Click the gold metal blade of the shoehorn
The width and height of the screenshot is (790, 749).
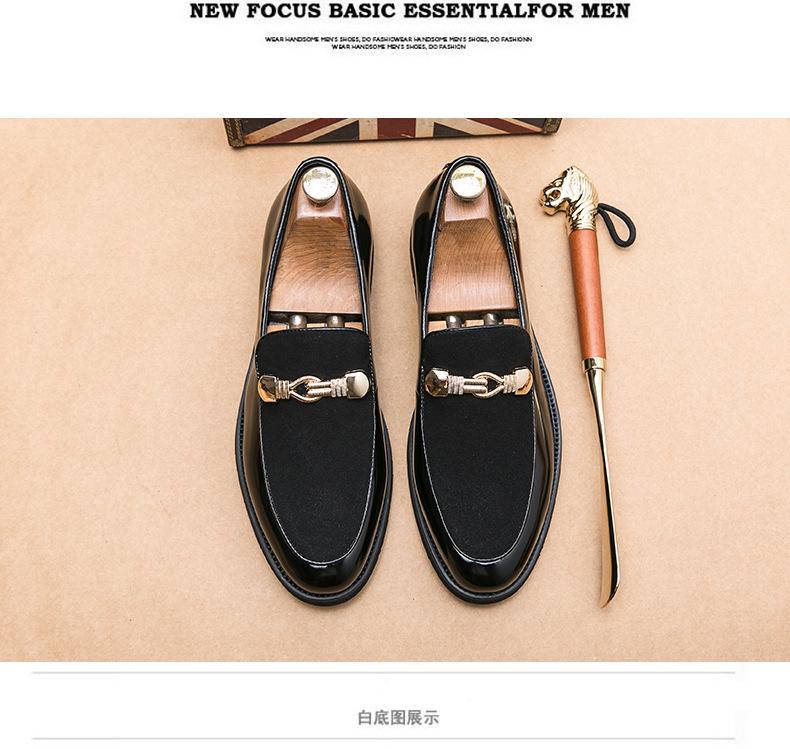tap(603, 484)
